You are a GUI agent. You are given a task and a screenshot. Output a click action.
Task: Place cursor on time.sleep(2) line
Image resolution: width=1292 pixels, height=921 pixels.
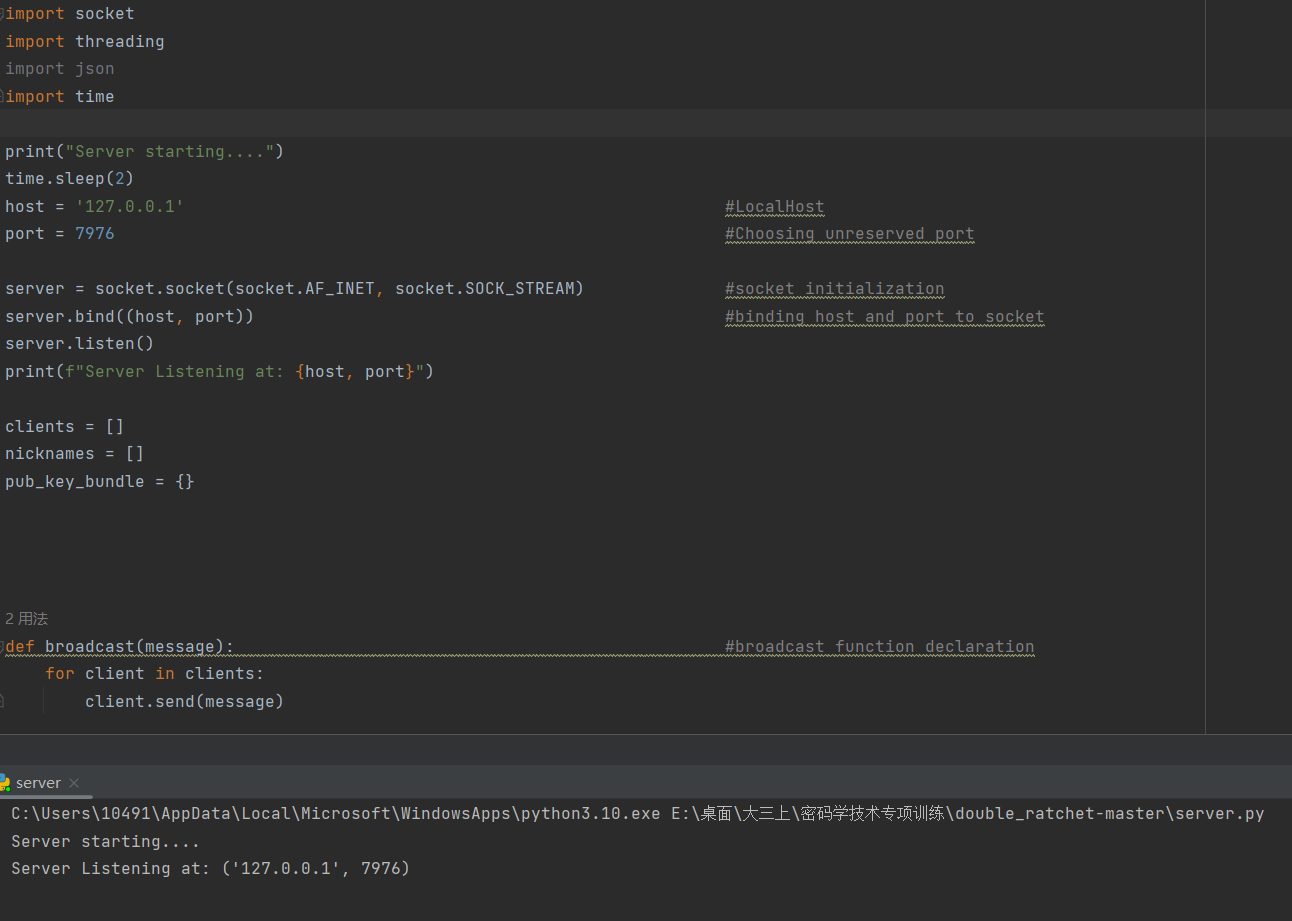(70, 179)
